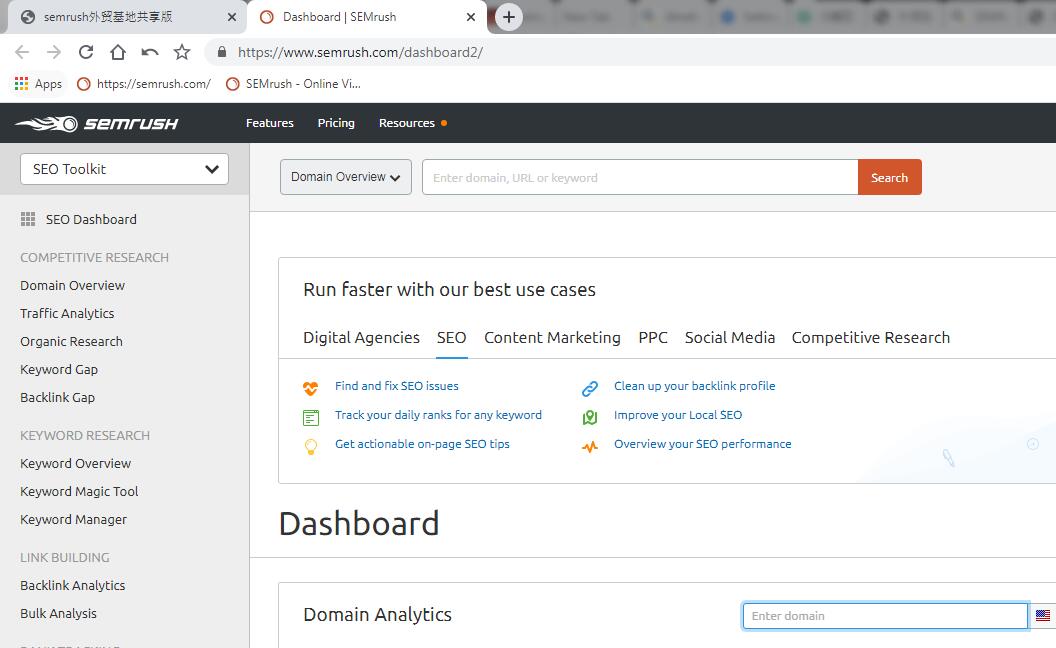Open Traffic Analytics in sidebar
The image size is (1056, 648).
coord(67,313)
